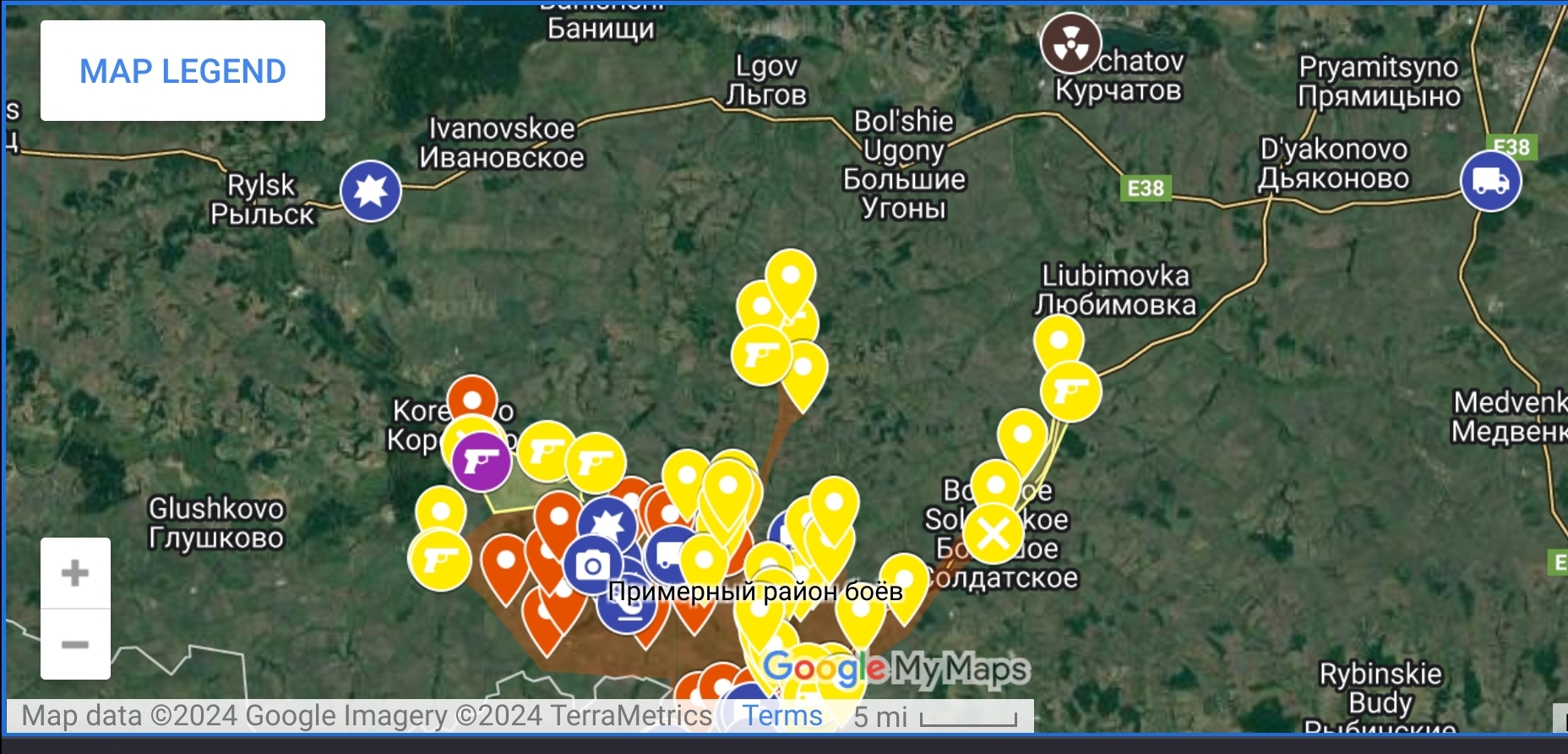Click the radiation marker near Kurchatov
This screenshot has width=1568, height=754.
click(1070, 43)
